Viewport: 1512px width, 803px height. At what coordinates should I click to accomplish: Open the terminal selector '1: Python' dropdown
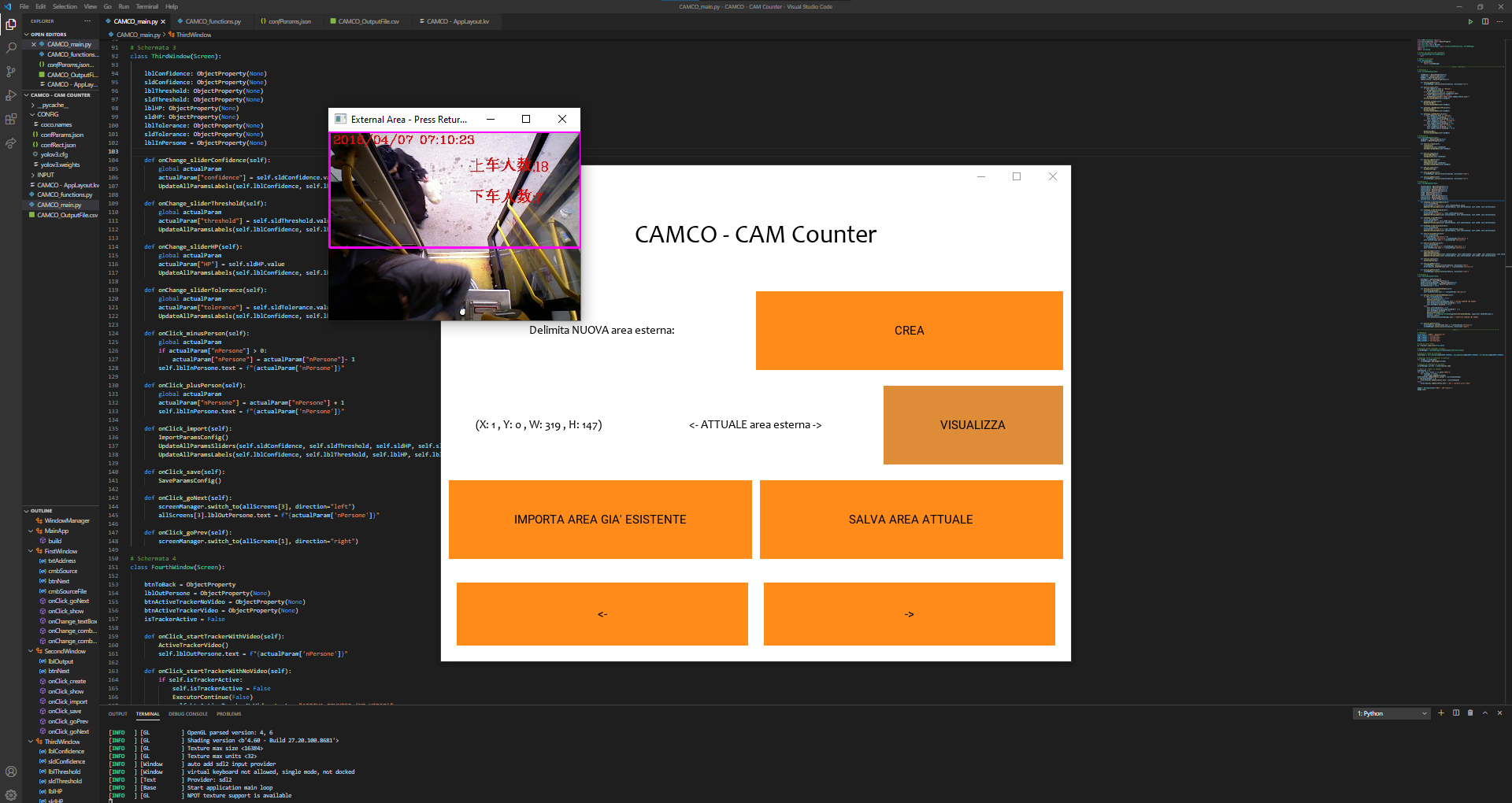pos(1392,713)
